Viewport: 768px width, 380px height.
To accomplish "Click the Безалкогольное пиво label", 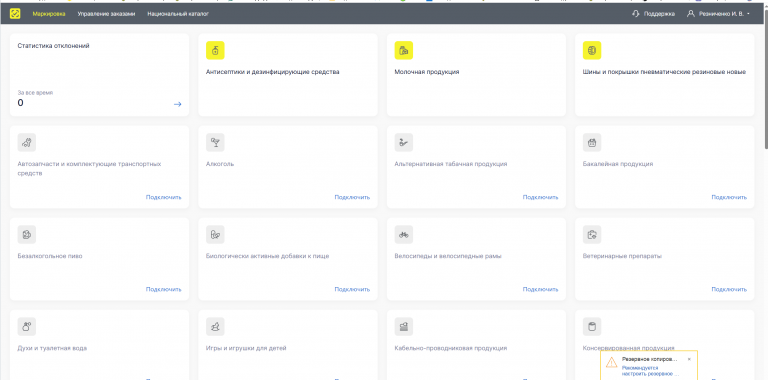I will point(50,256).
